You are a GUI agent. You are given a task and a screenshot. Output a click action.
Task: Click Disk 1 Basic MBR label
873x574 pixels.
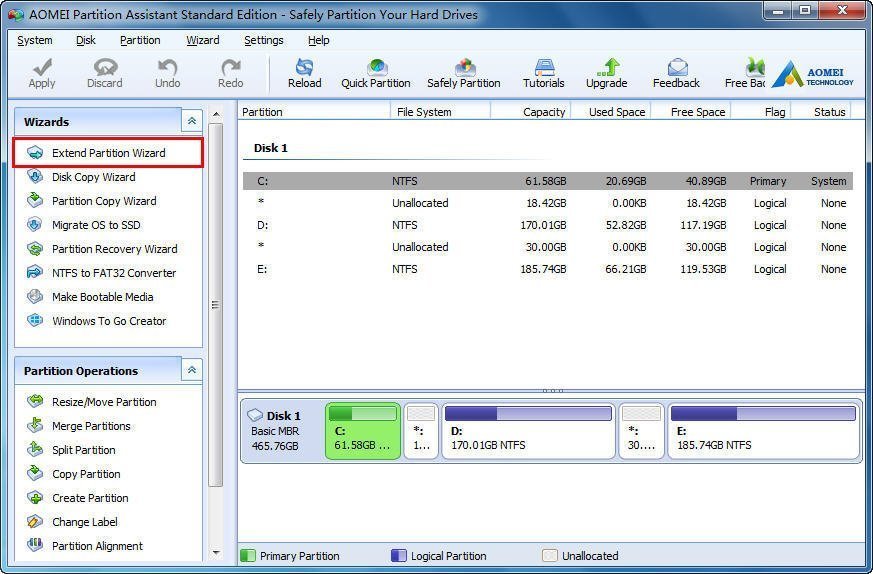pyautogui.click(x=275, y=431)
